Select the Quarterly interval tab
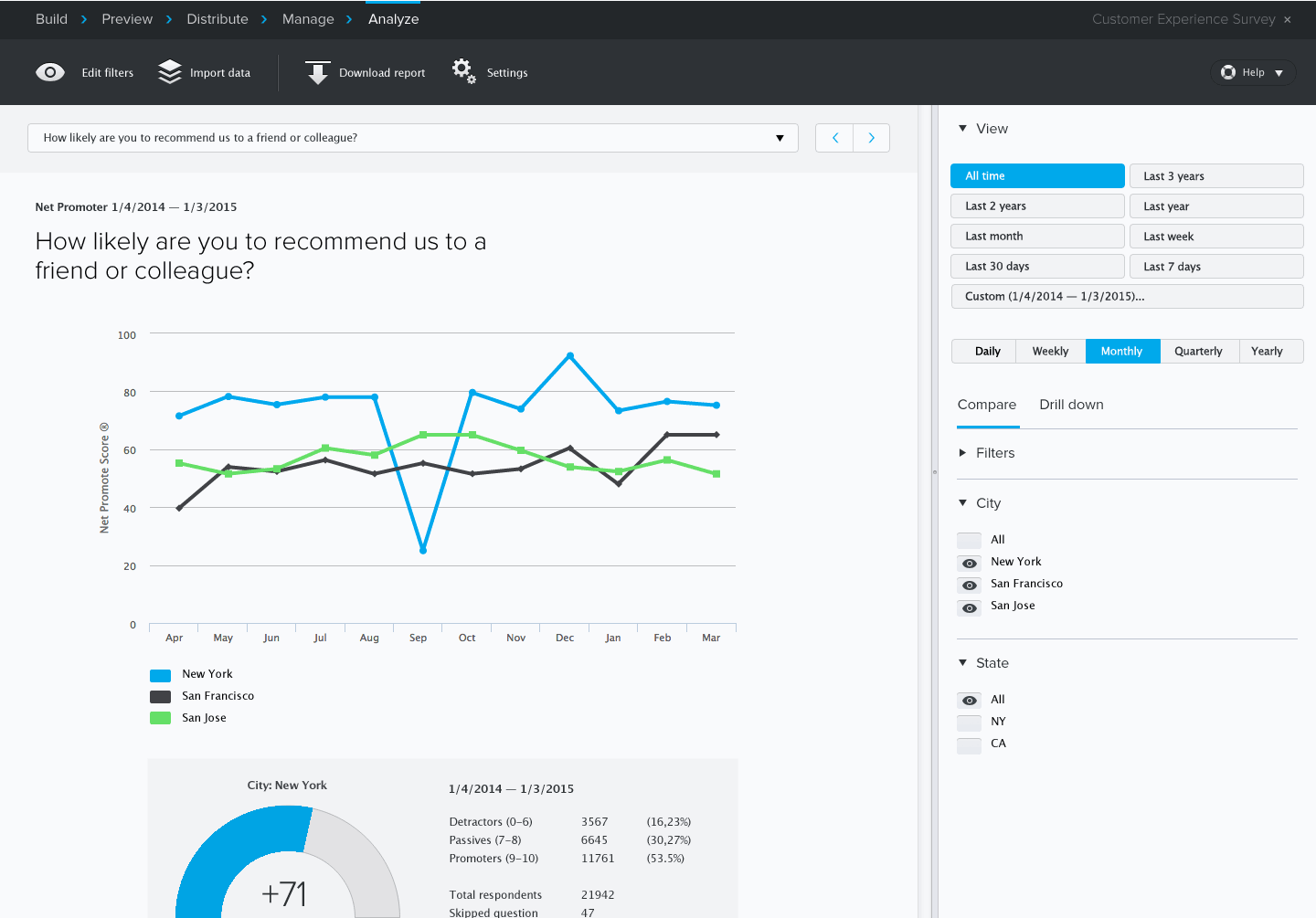The image size is (1316, 918). (x=1198, y=351)
